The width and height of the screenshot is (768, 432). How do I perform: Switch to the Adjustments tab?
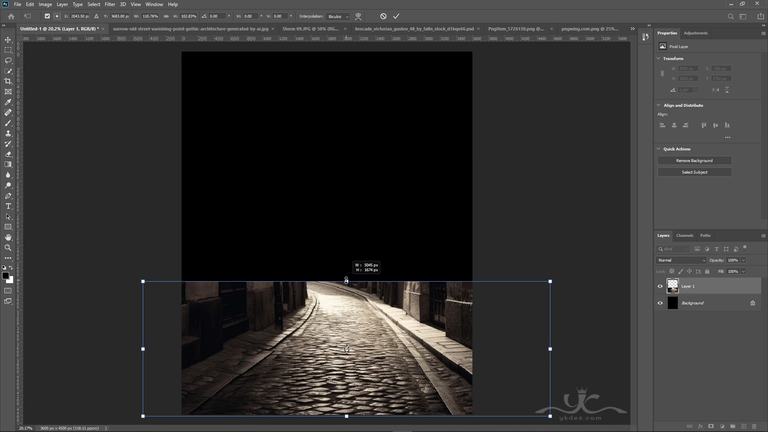(x=696, y=33)
